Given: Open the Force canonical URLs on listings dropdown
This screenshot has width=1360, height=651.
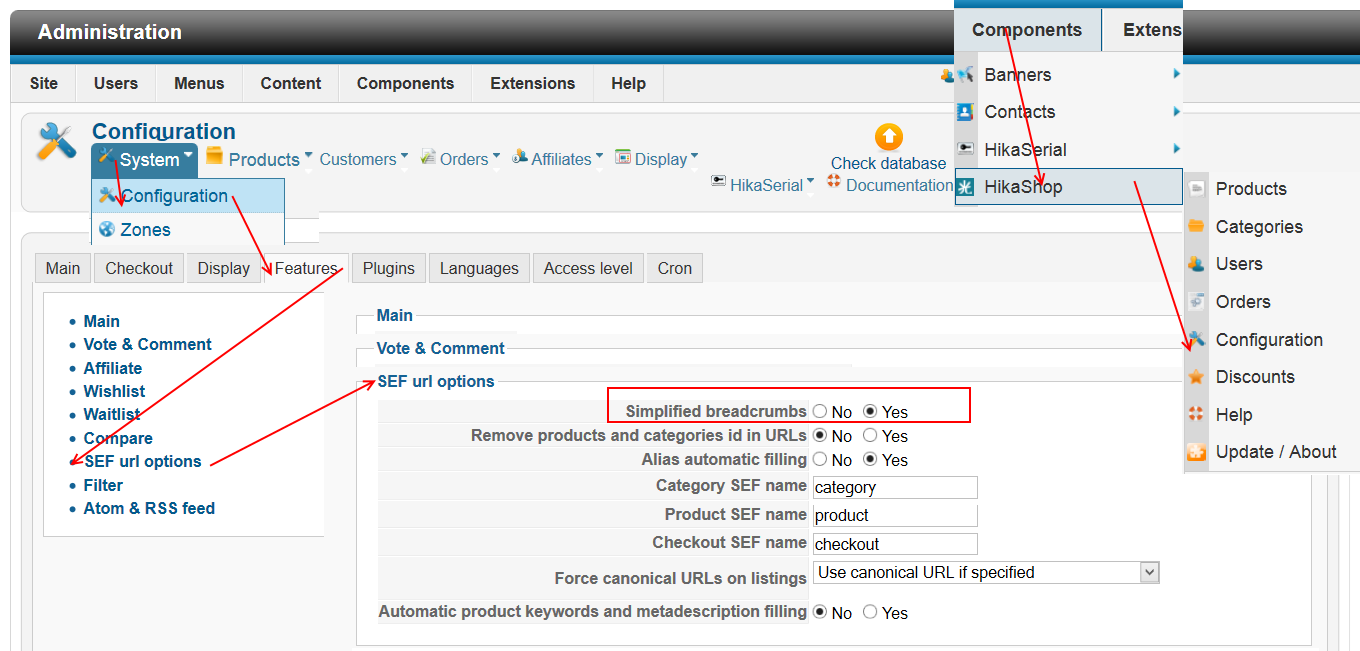Looking at the screenshot, I should click(x=986, y=573).
